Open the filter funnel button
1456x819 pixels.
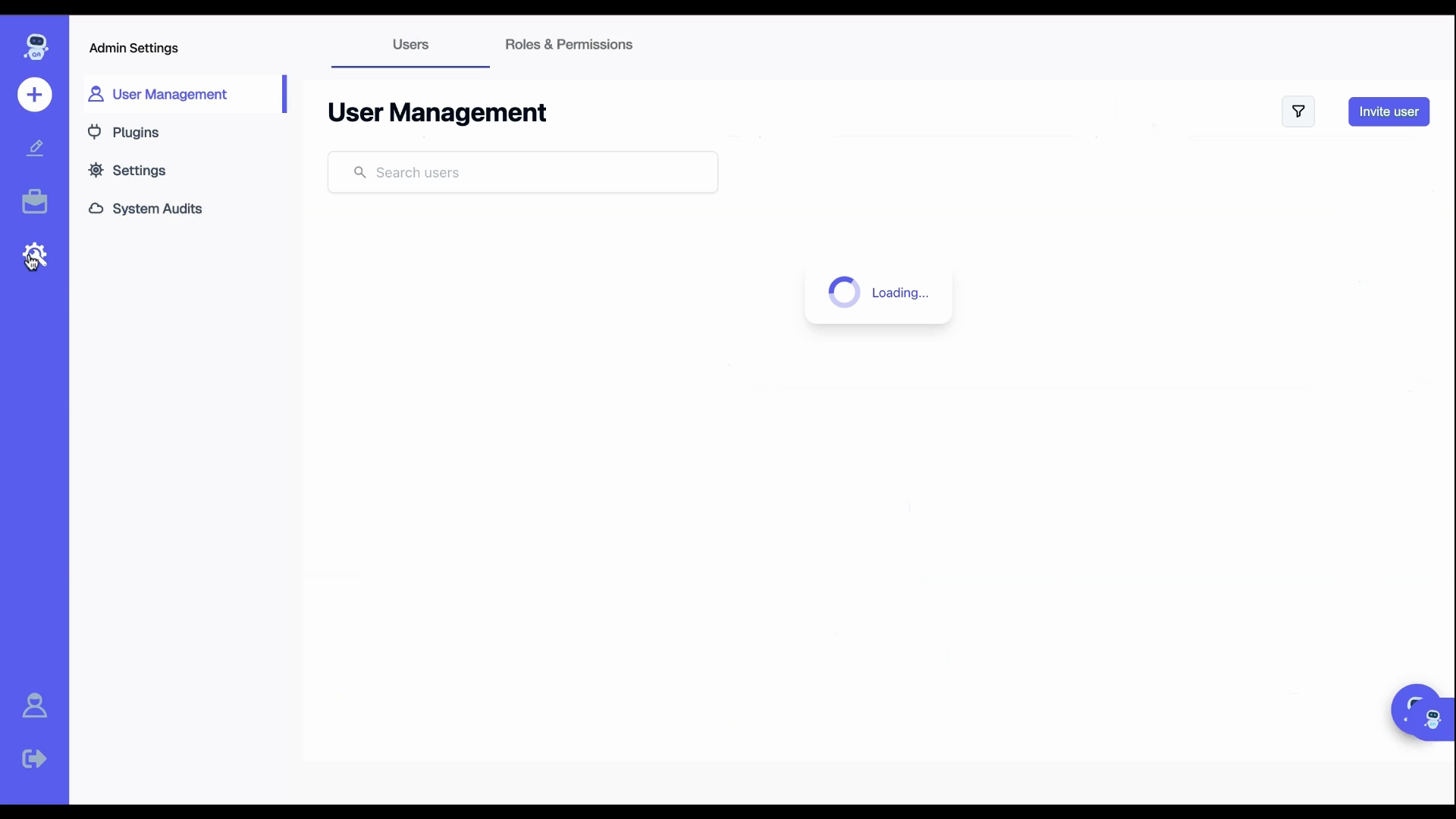[x=1298, y=111]
